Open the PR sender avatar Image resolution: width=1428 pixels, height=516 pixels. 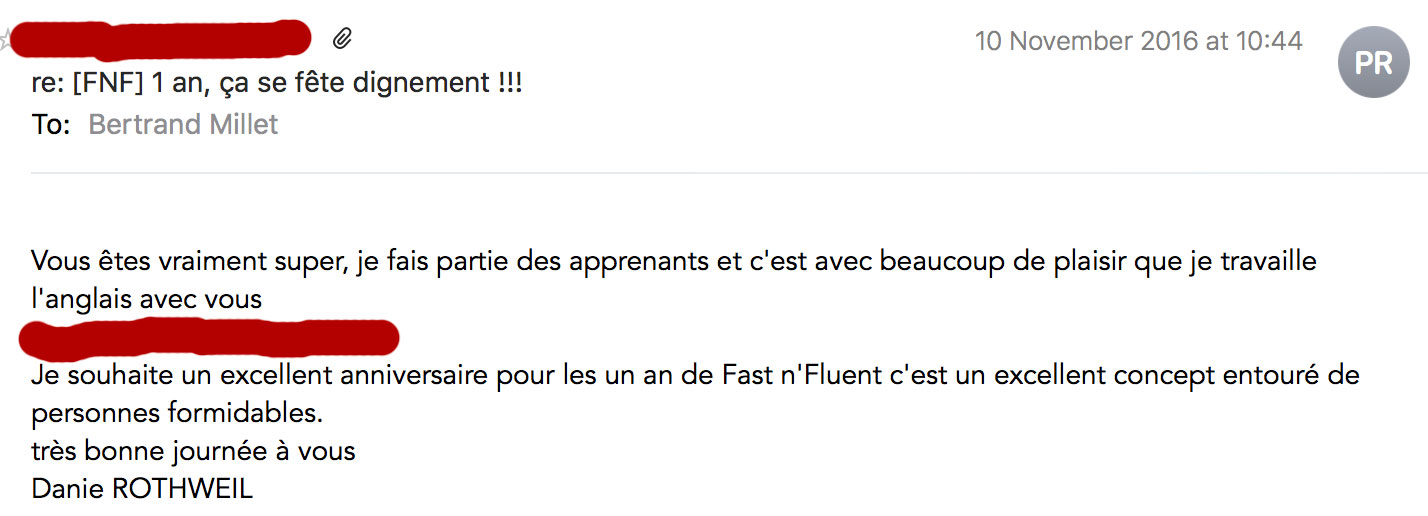click(x=1373, y=63)
